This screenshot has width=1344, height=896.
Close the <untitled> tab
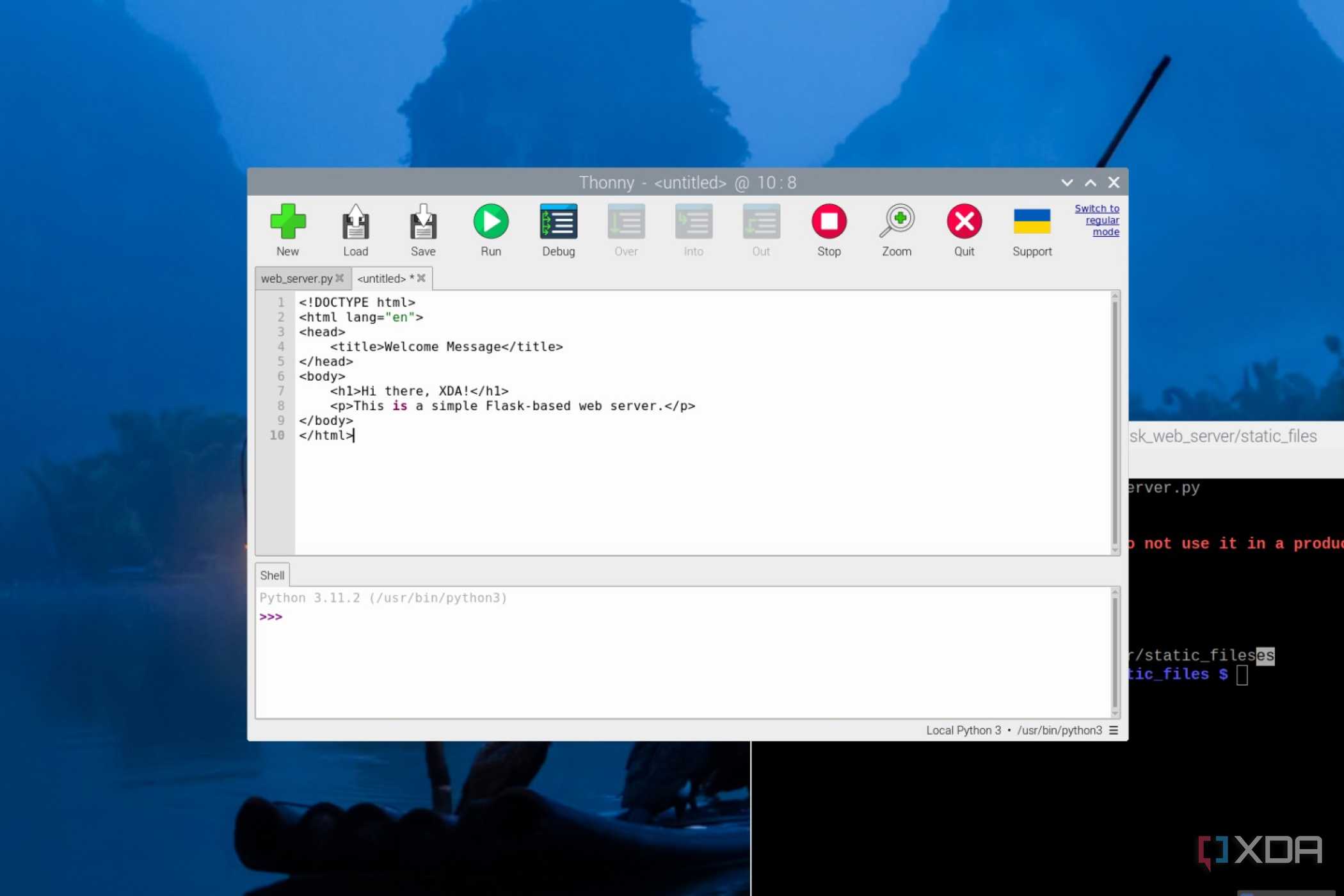[421, 278]
